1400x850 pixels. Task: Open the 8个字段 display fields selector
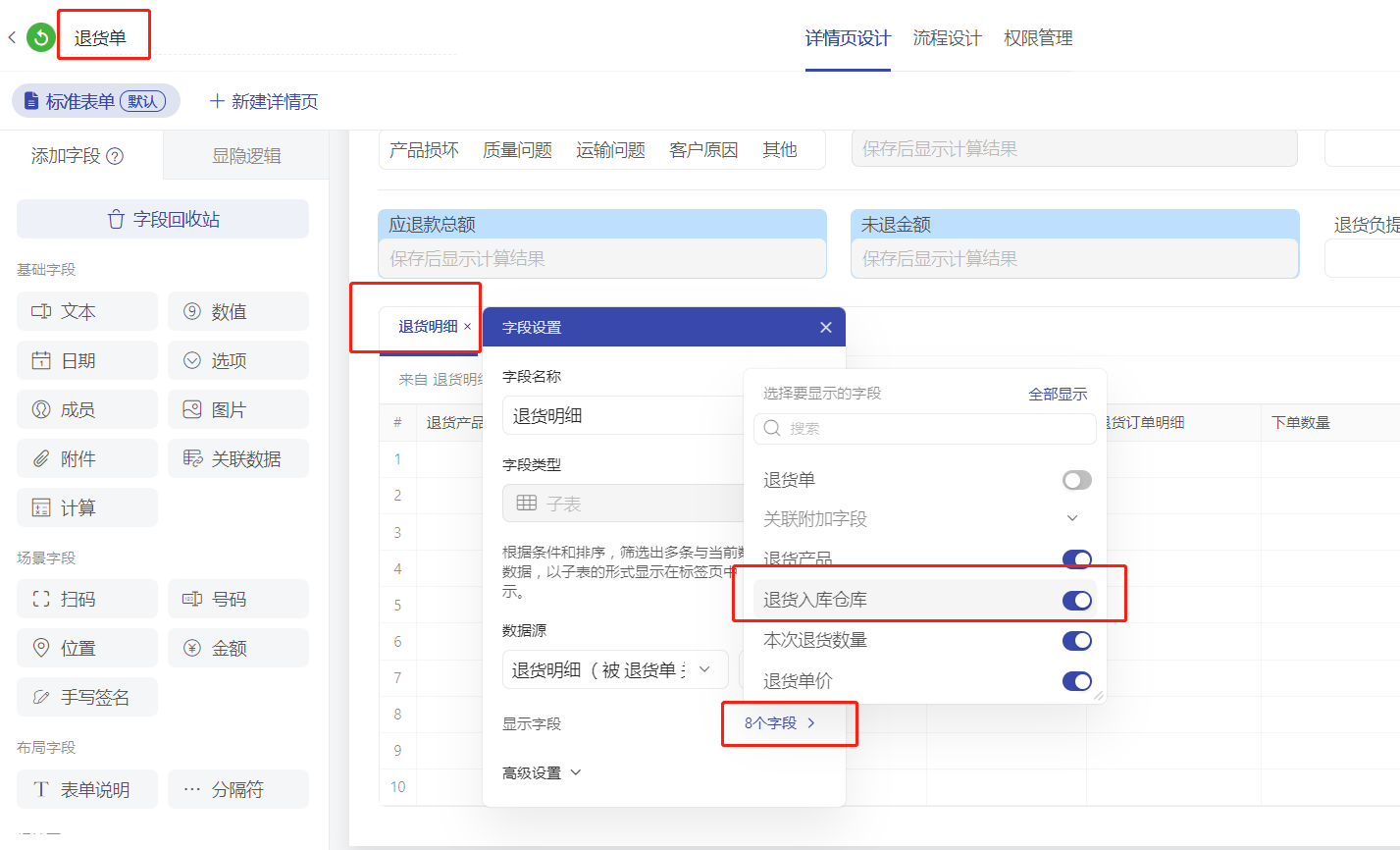pyautogui.click(x=780, y=723)
